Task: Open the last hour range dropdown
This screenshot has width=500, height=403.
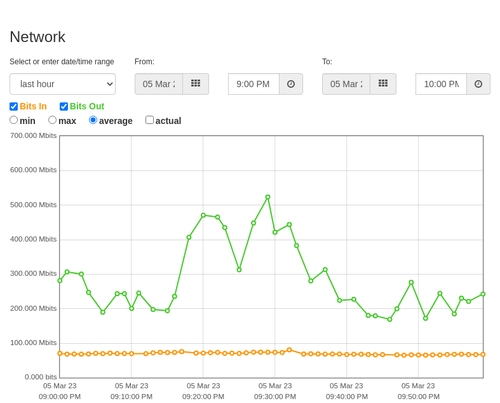Action: tap(63, 84)
